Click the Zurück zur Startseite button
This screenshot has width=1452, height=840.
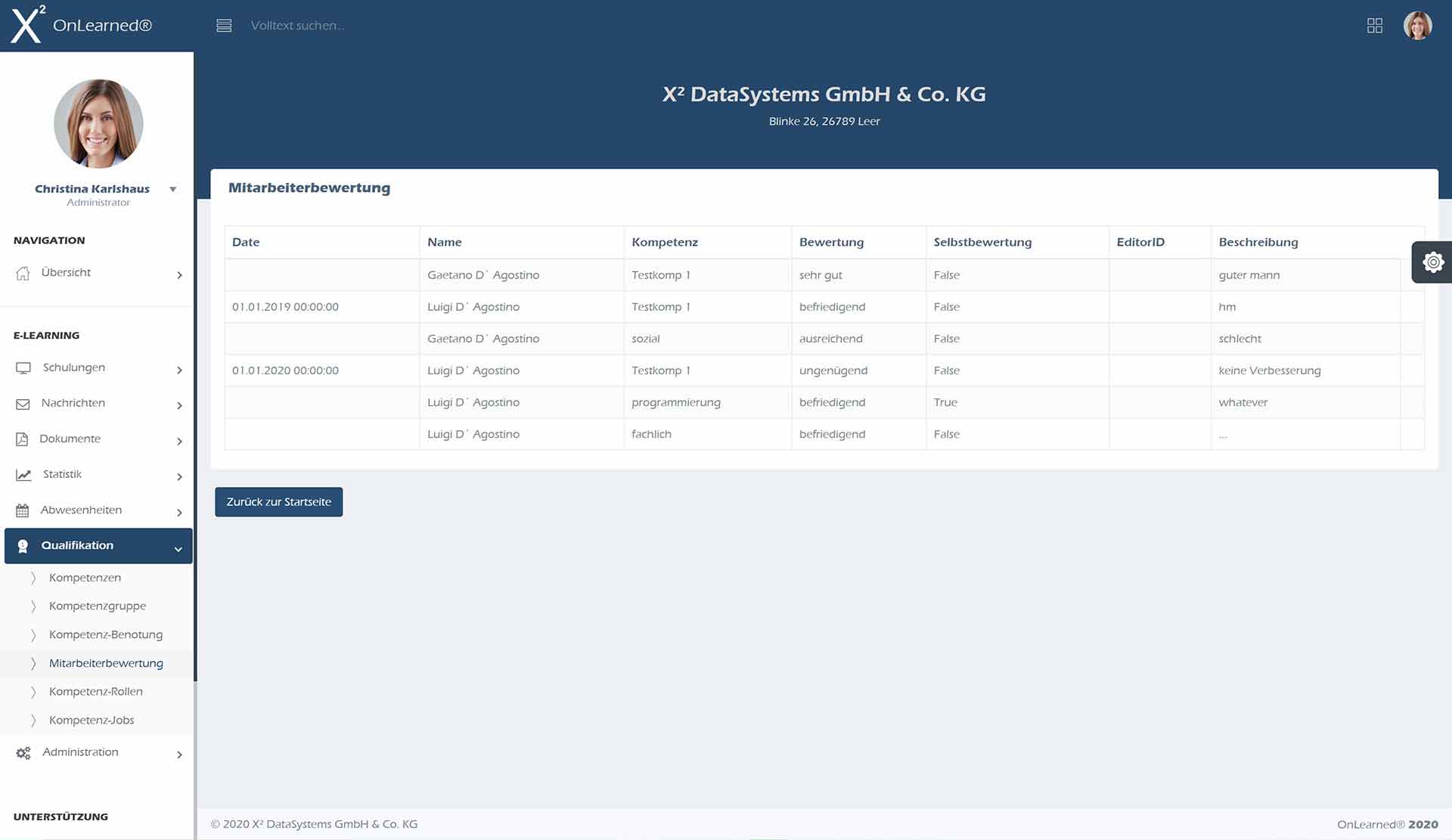(x=278, y=502)
